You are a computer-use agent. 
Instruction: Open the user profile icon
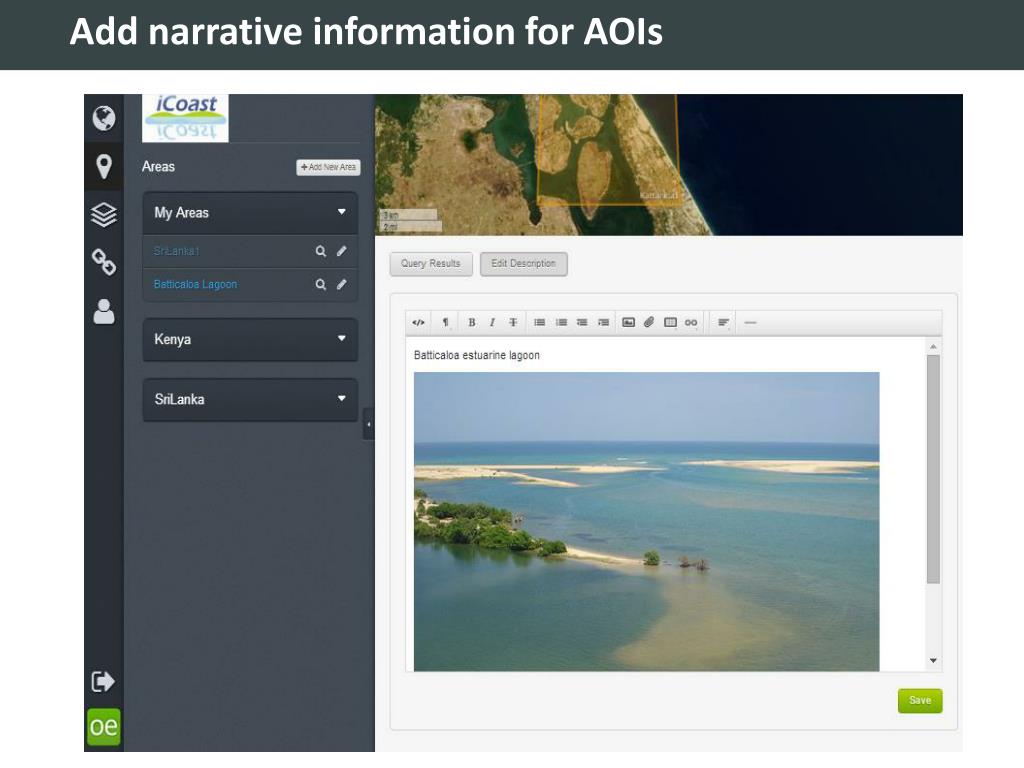tap(104, 312)
